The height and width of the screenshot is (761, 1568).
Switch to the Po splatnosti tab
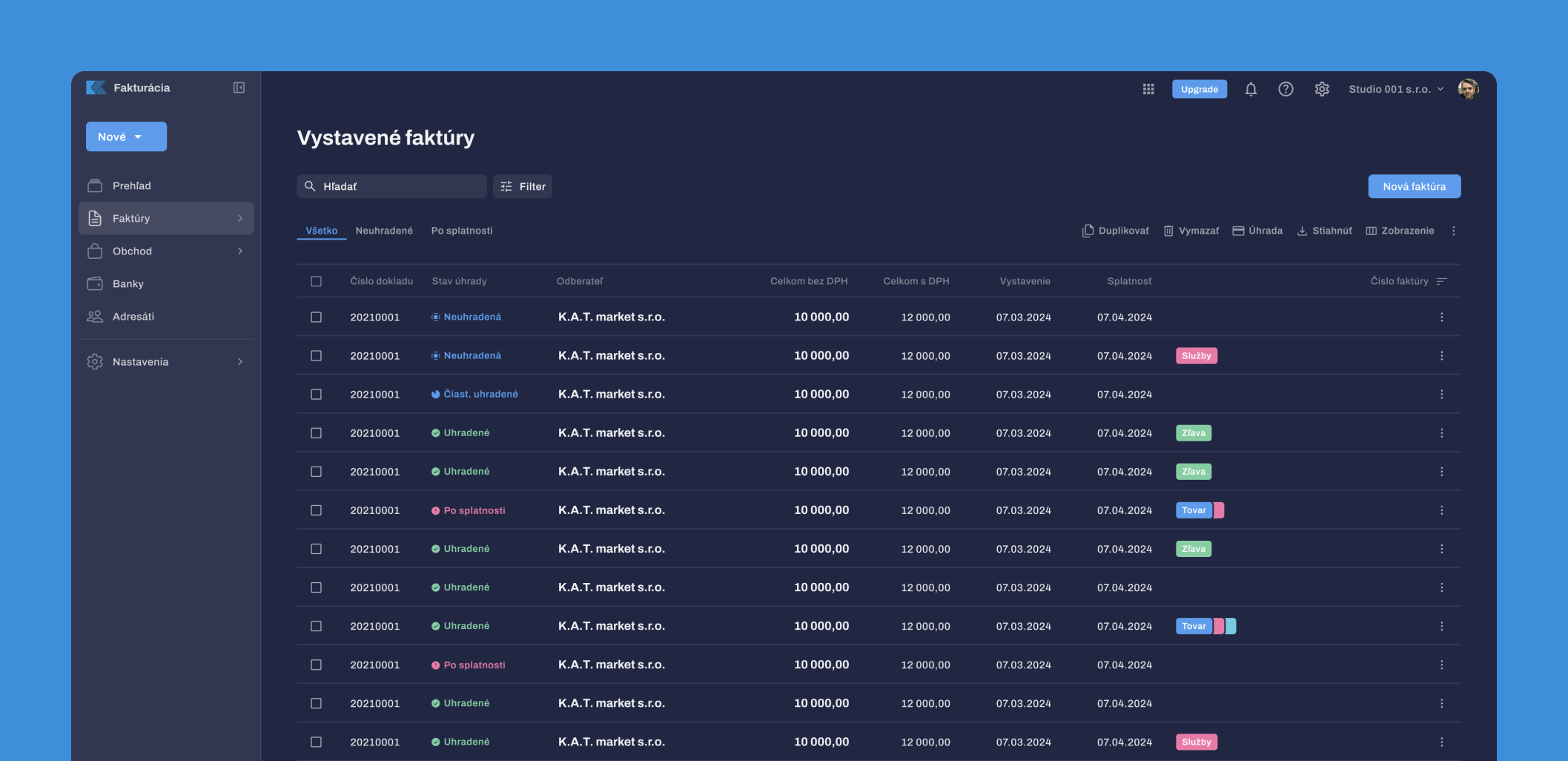coord(462,231)
